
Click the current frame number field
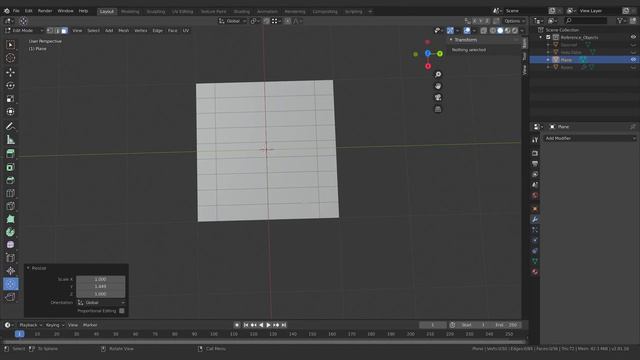coord(433,325)
